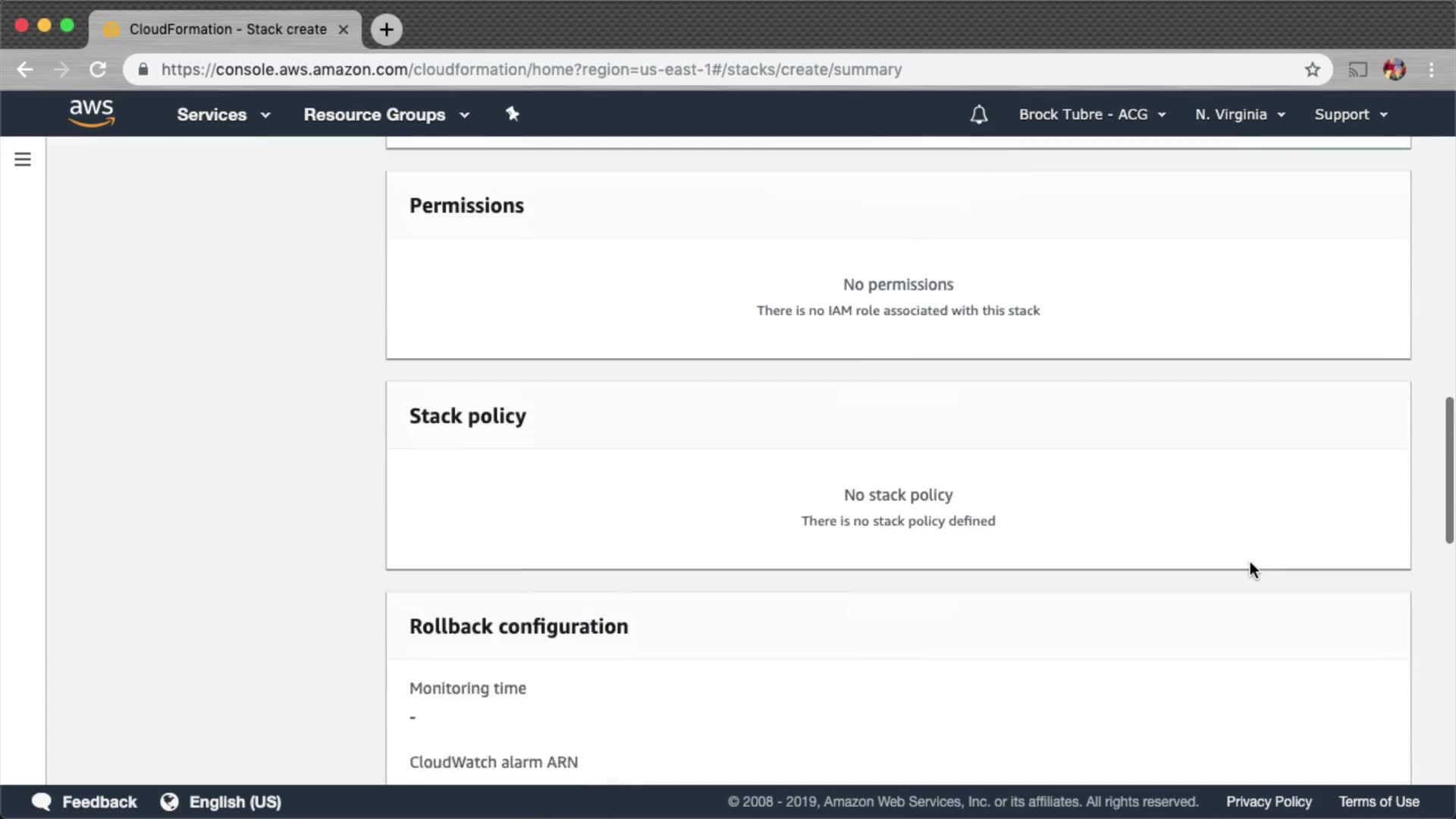
Task: Open Chrome's three-dot menu
Action: [1432, 70]
